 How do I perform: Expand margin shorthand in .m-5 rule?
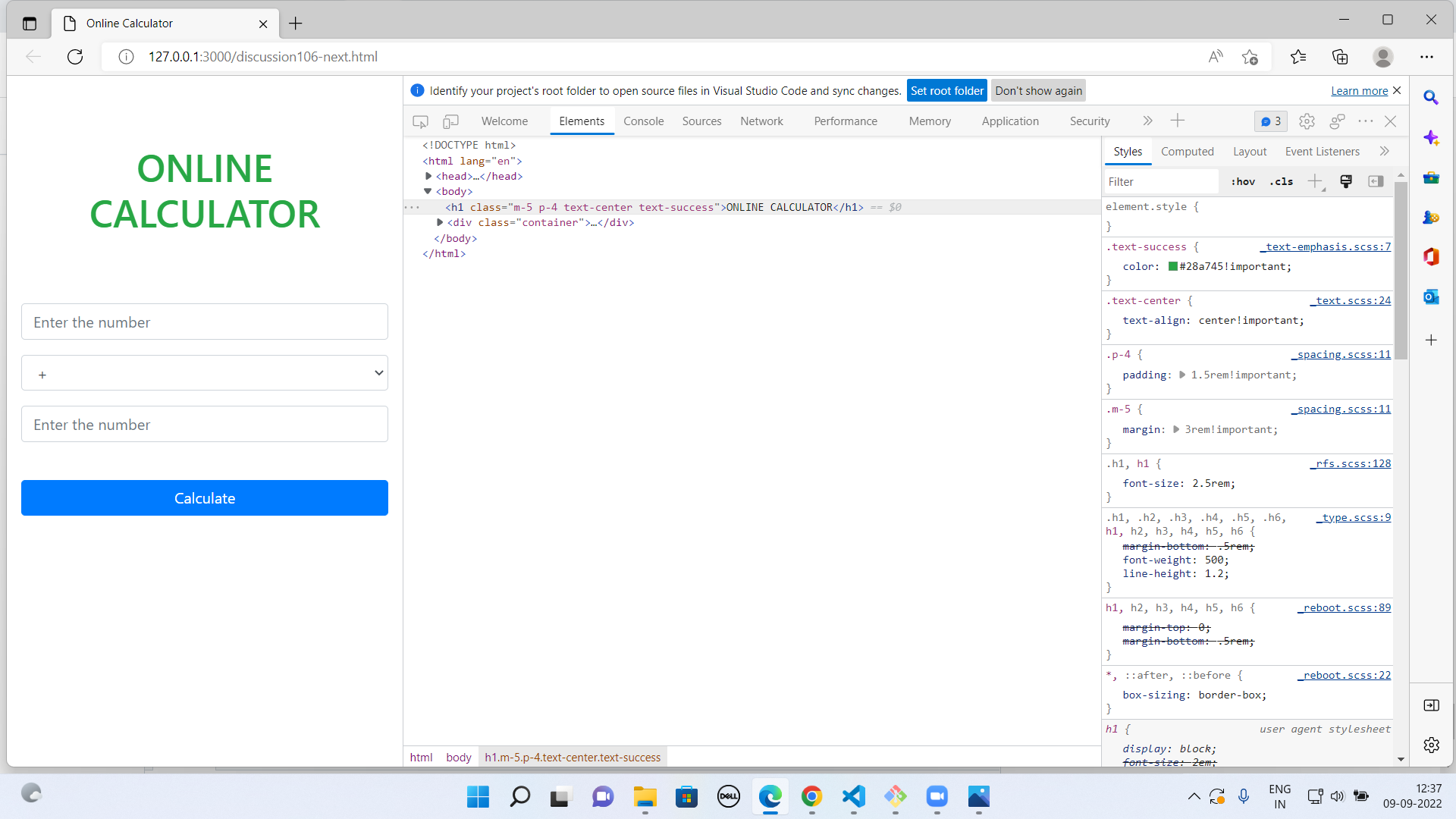(x=1176, y=429)
